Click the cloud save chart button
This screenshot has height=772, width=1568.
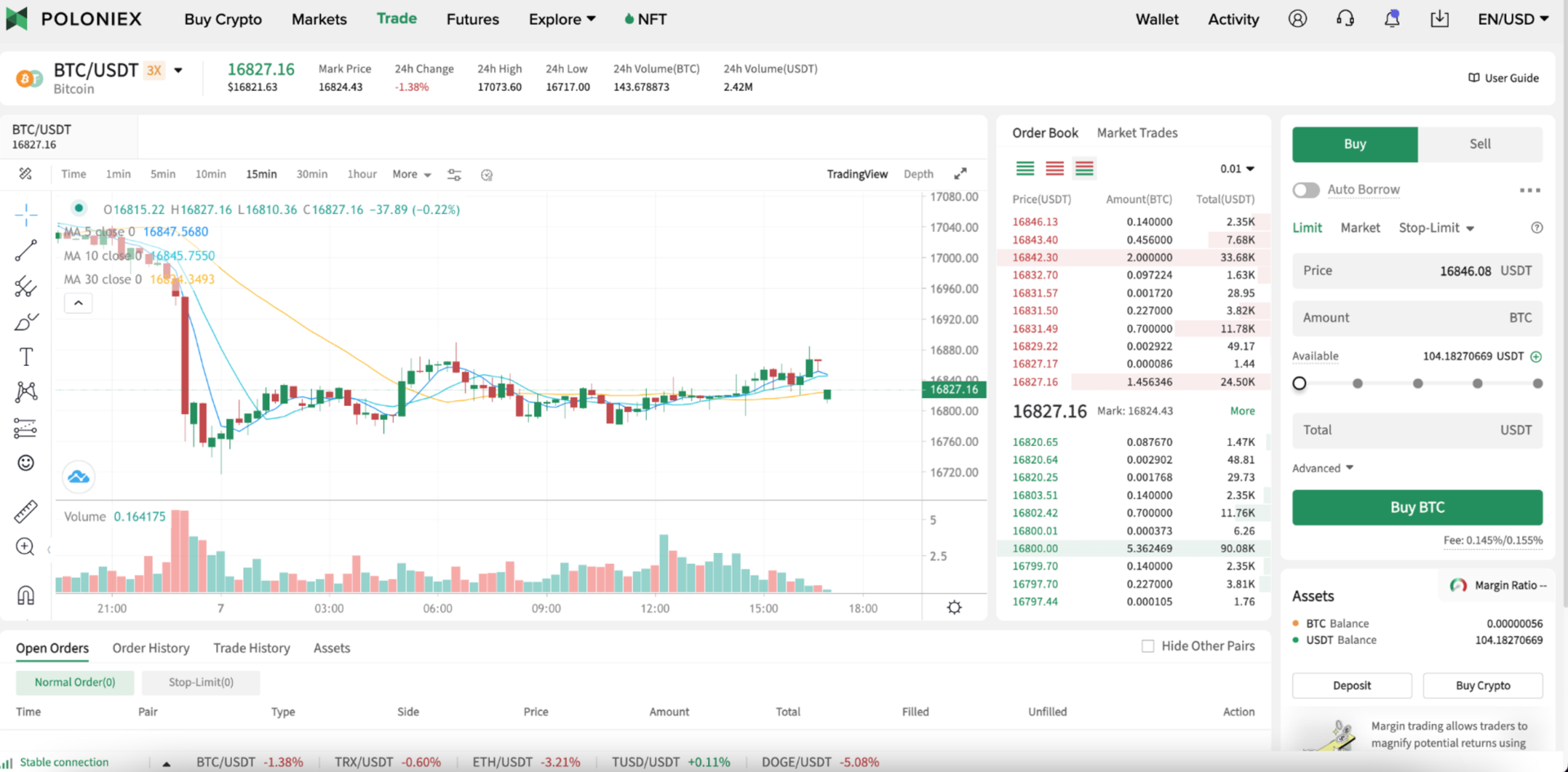(78, 477)
